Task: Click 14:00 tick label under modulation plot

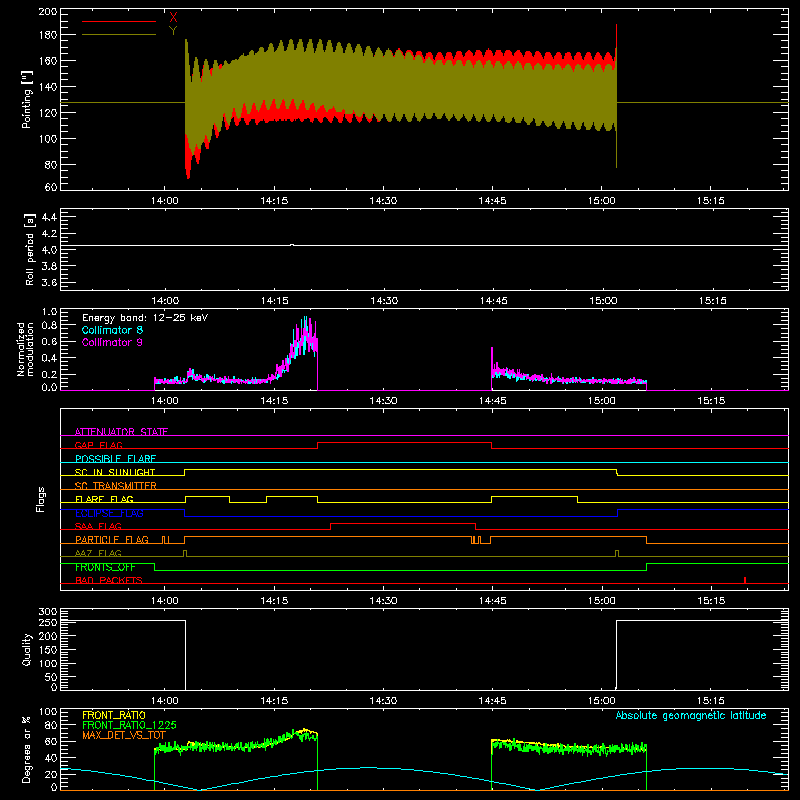Action: [x=165, y=401]
